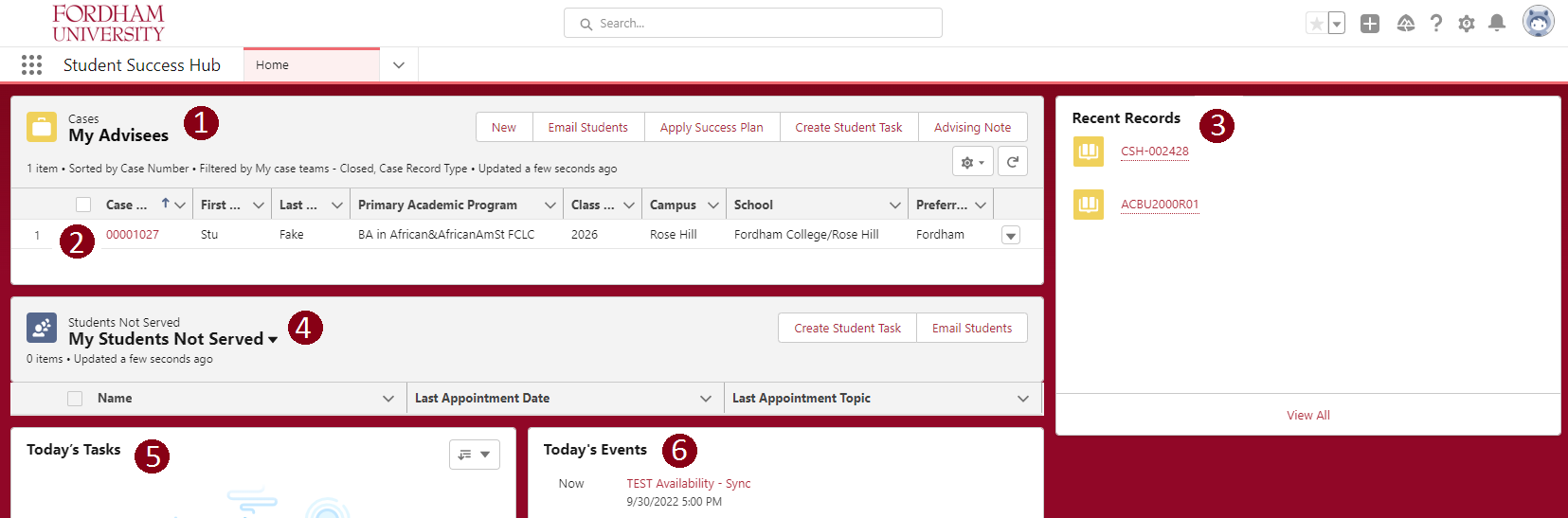1568x518 pixels.
Task: Open recent record CSH-002428
Action: [x=1155, y=152]
